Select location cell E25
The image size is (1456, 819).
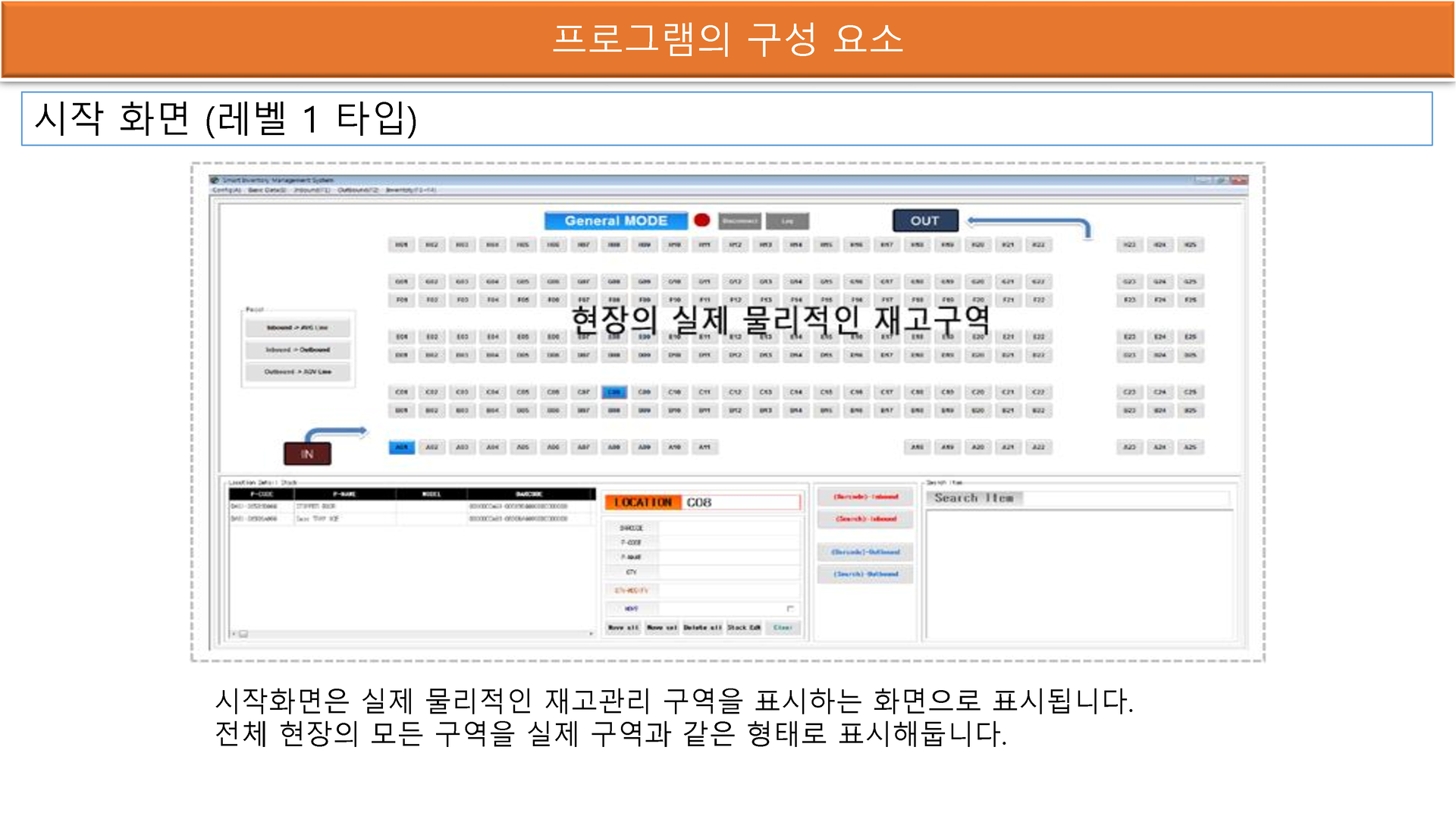(x=1191, y=337)
